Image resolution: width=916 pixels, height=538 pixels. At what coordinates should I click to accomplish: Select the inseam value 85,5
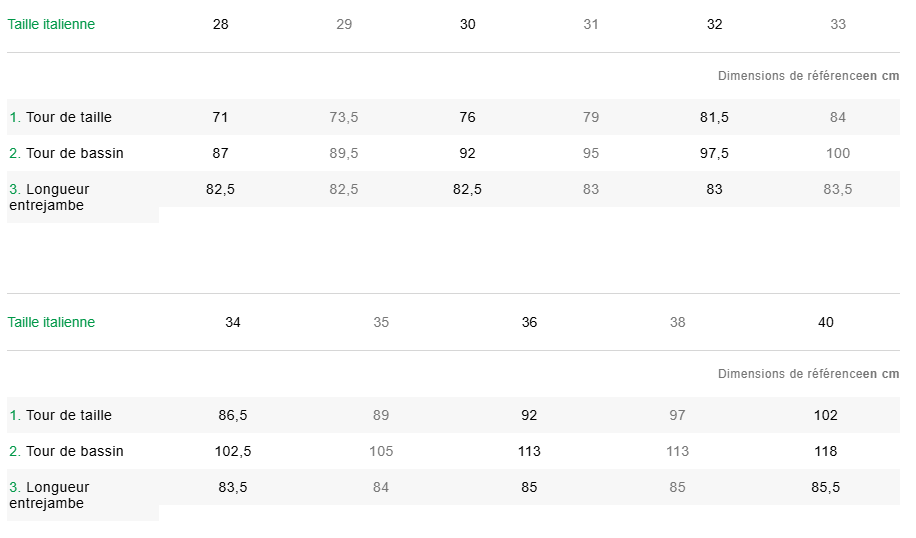pyautogui.click(x=825, y=487)
